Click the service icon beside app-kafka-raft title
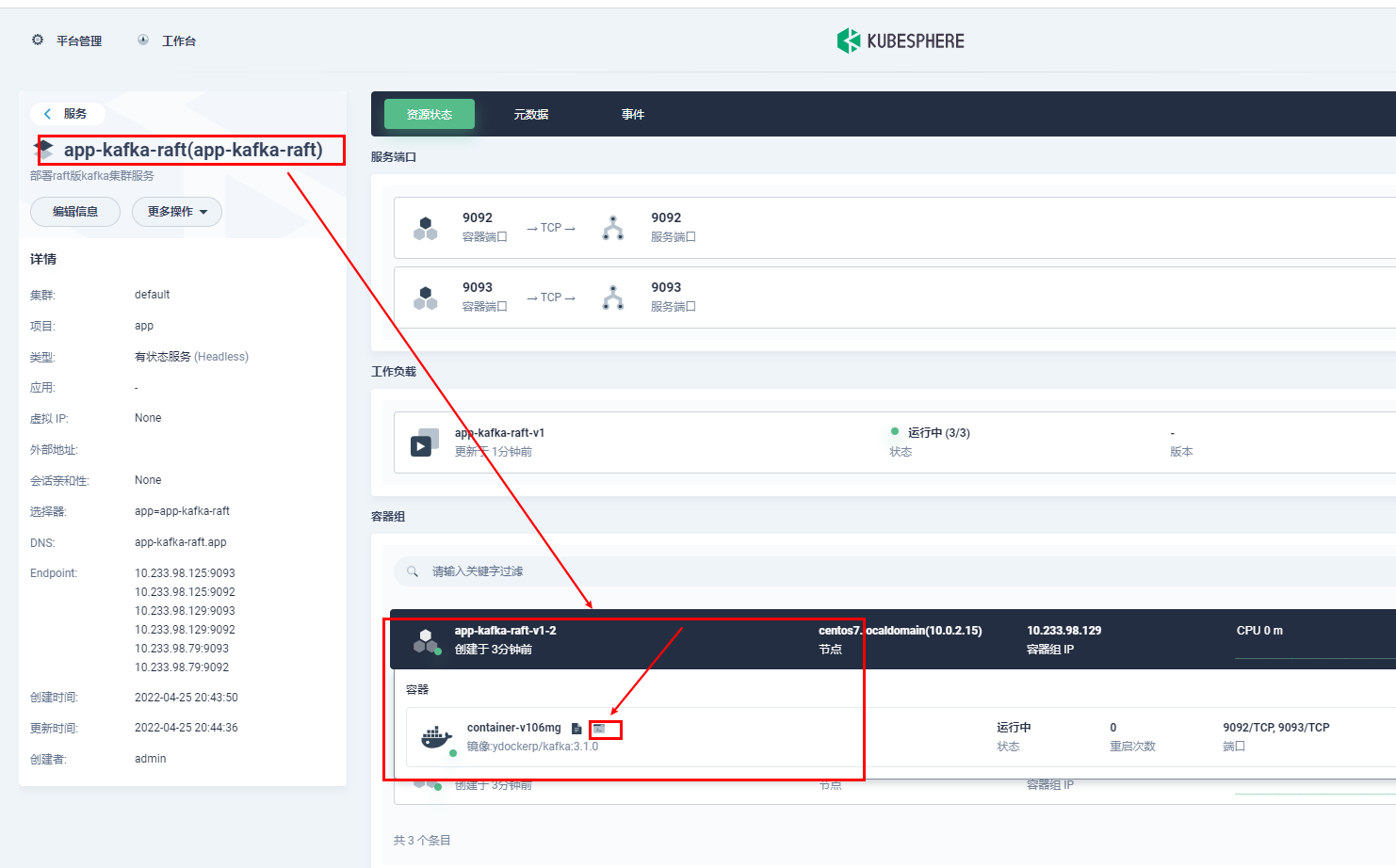The height and width of the screenshot is (868, 1396). point(43,150)
